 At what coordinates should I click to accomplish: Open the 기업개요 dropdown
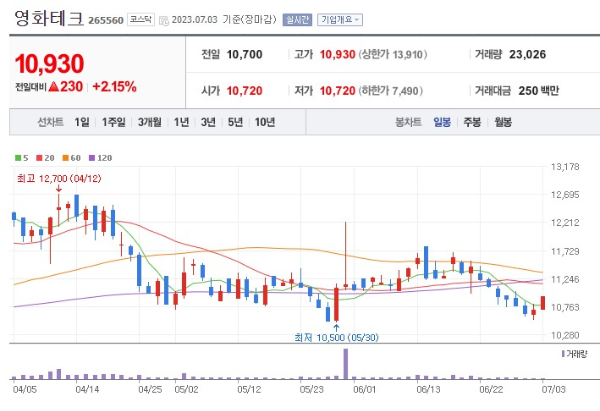tap(340, 20)
